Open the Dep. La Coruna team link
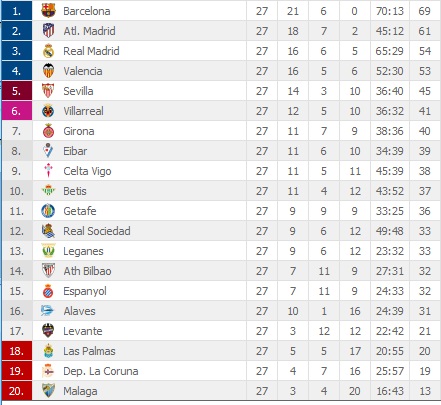The height and width of the screenshot is (405, 441). 101,371
